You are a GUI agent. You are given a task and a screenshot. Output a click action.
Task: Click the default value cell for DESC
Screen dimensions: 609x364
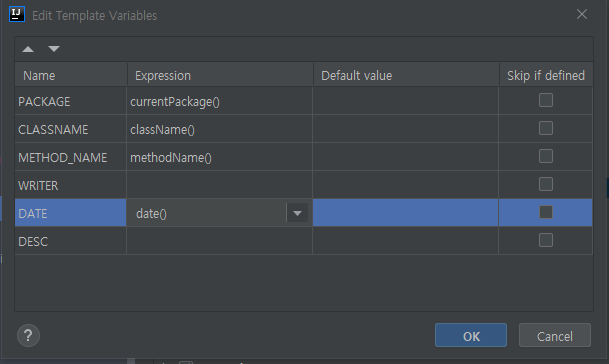coord(405,241)
